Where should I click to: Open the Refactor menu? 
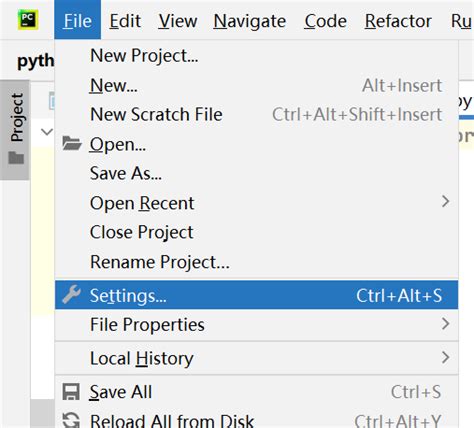[398, 21]
